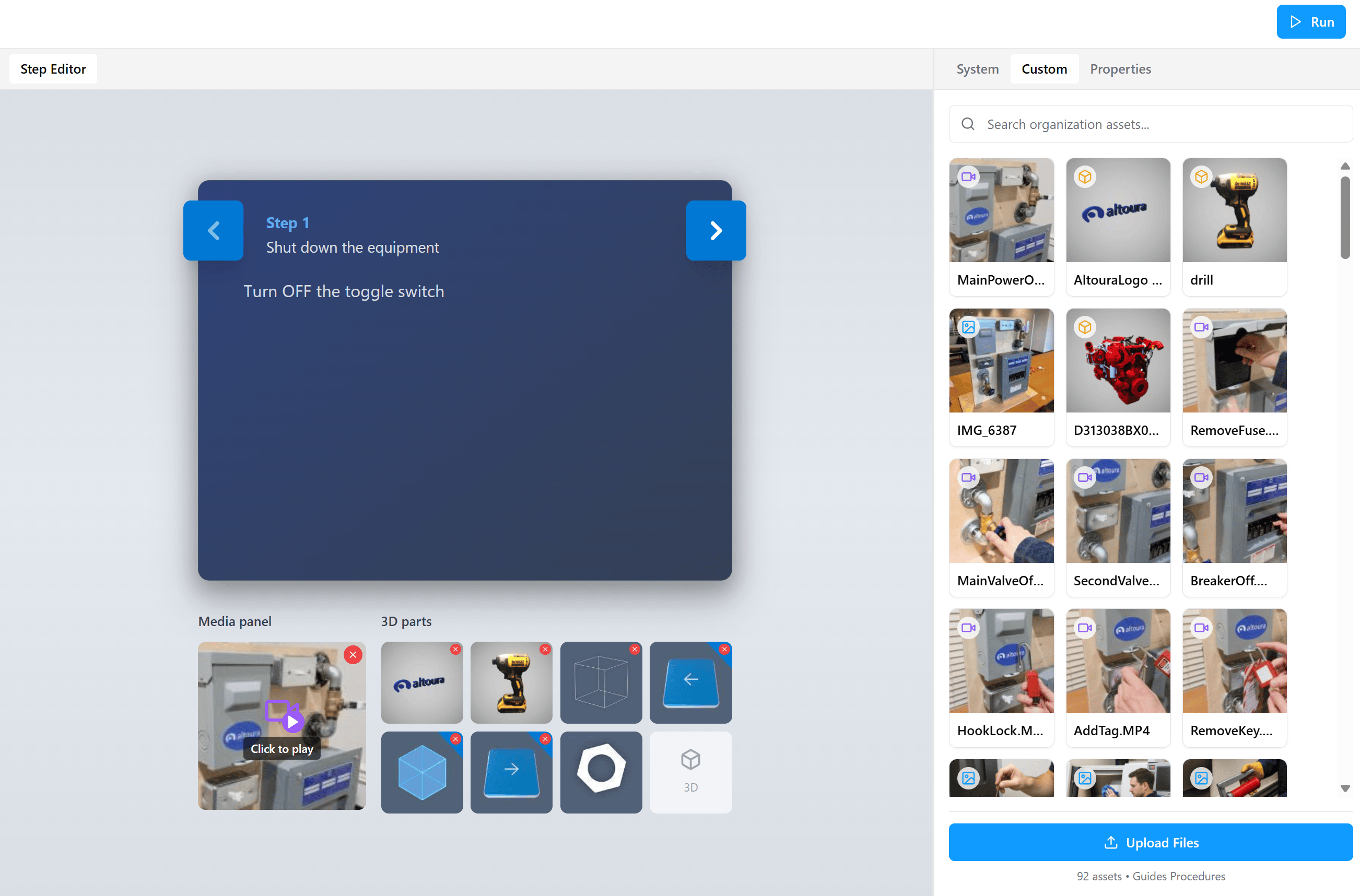1360x896 pixels.
Task: Edit the 'Shut down the equipment' title
Action: pyautogui.click(x=352, y=247)
